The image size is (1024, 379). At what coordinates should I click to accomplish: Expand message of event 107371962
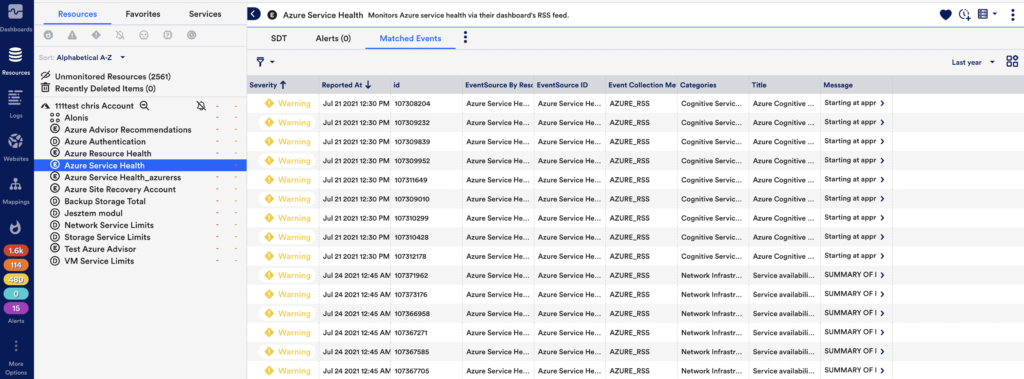882,275
